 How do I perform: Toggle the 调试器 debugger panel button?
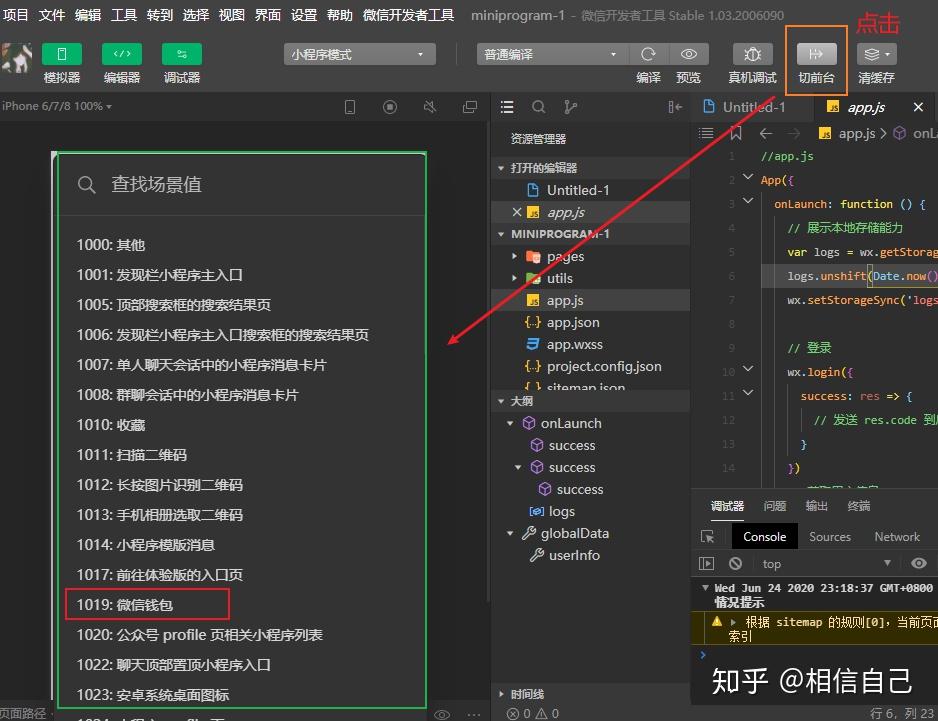[x=182, y=54]
